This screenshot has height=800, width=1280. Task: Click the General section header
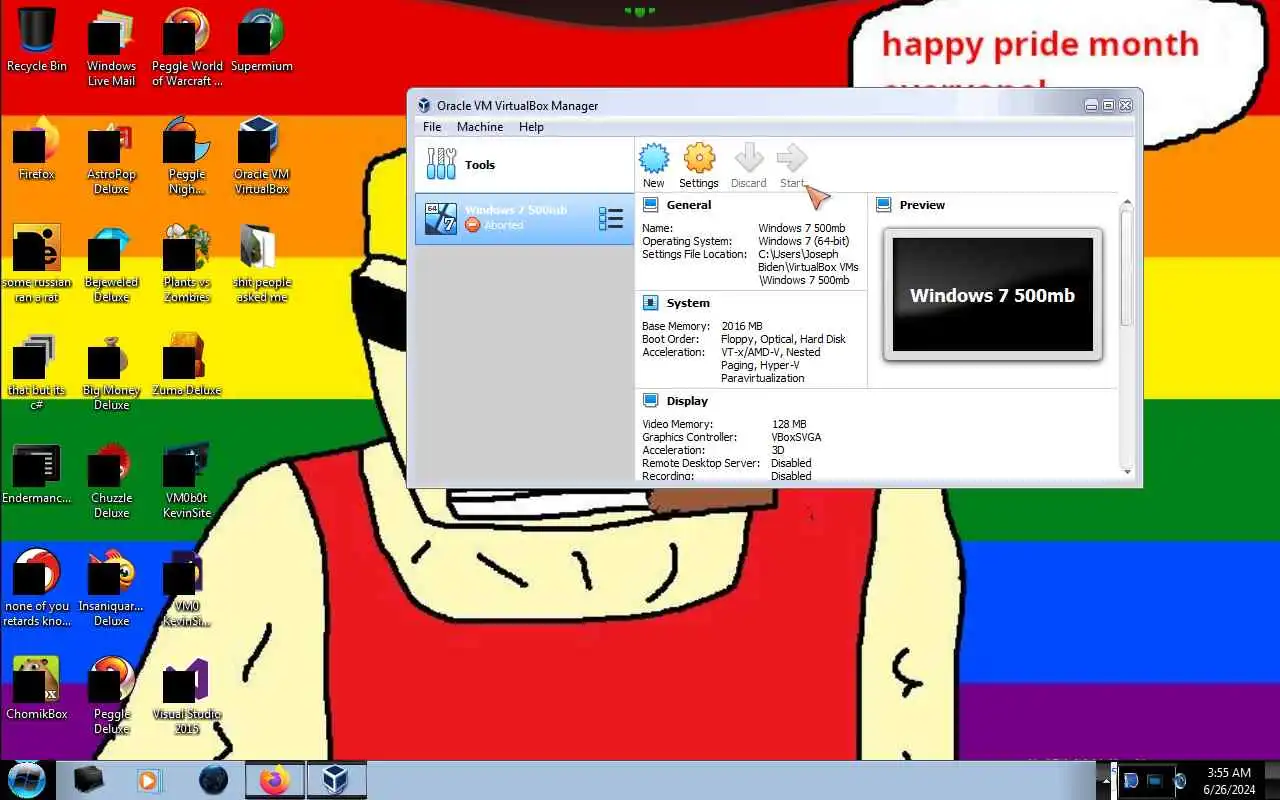(689, 205)
